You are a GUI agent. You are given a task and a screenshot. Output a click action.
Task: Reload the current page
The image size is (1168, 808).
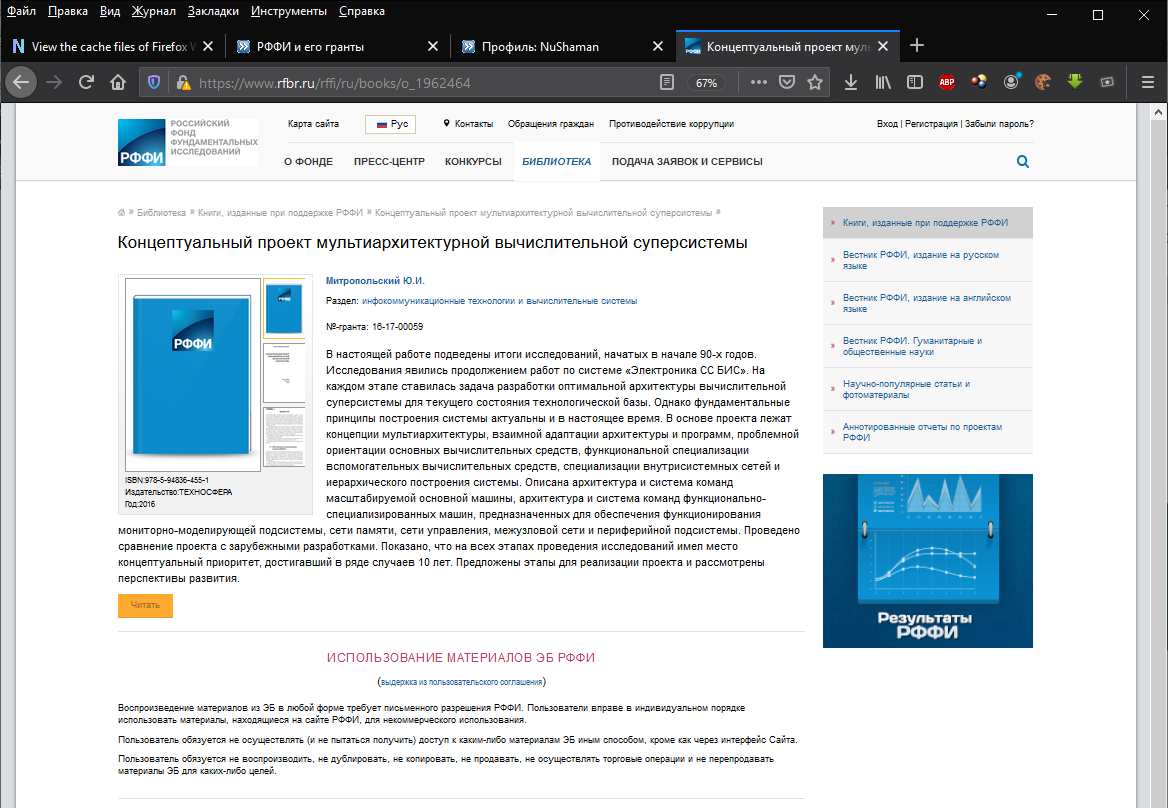[86, 83]
